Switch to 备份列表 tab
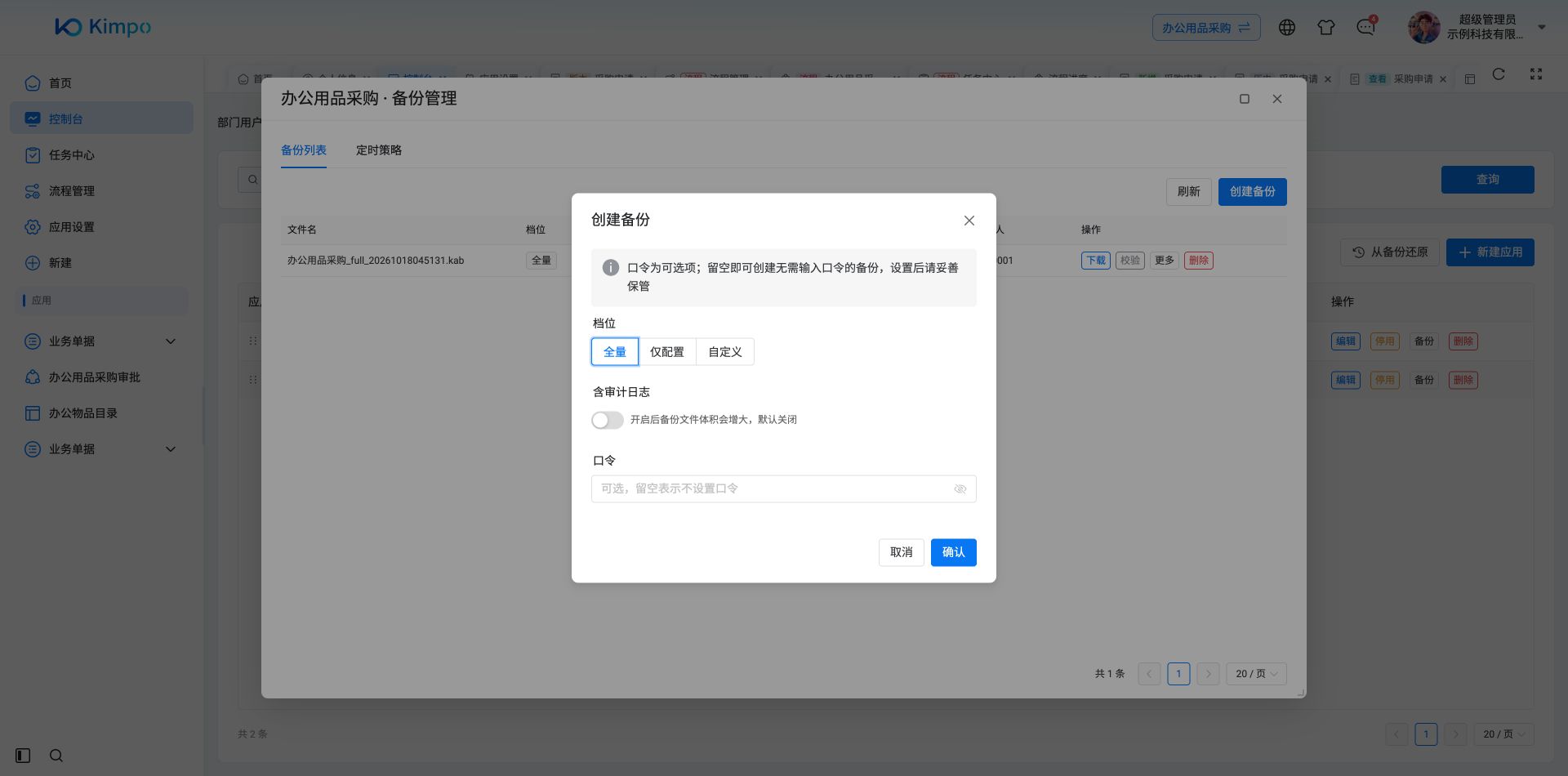1568x776 pixels. [x=304, y=150]
